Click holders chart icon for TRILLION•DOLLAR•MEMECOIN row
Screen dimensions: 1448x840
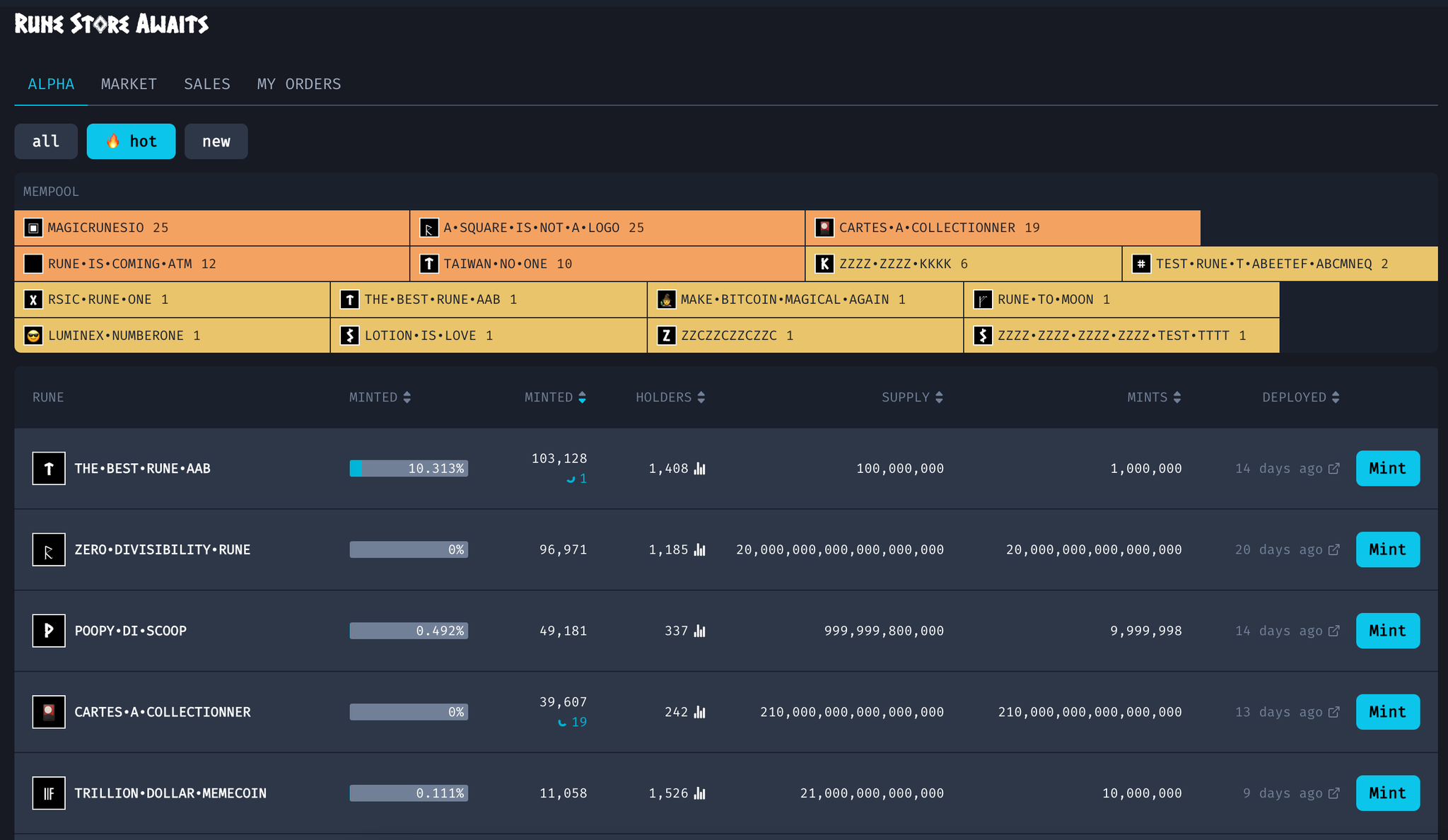tap(699, 793)
